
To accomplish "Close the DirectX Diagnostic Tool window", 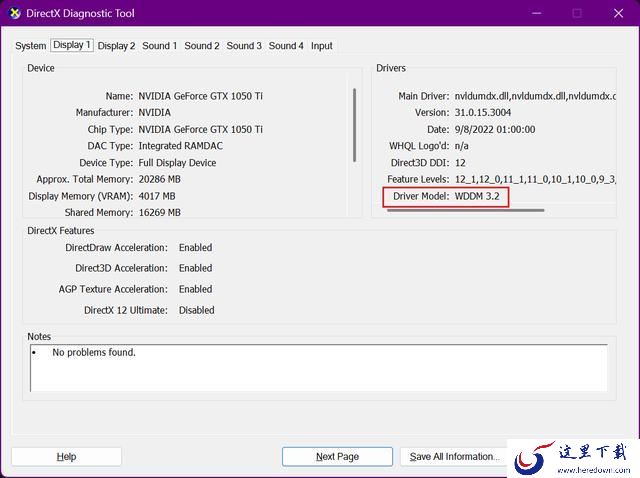I will (x=618, y=13).
